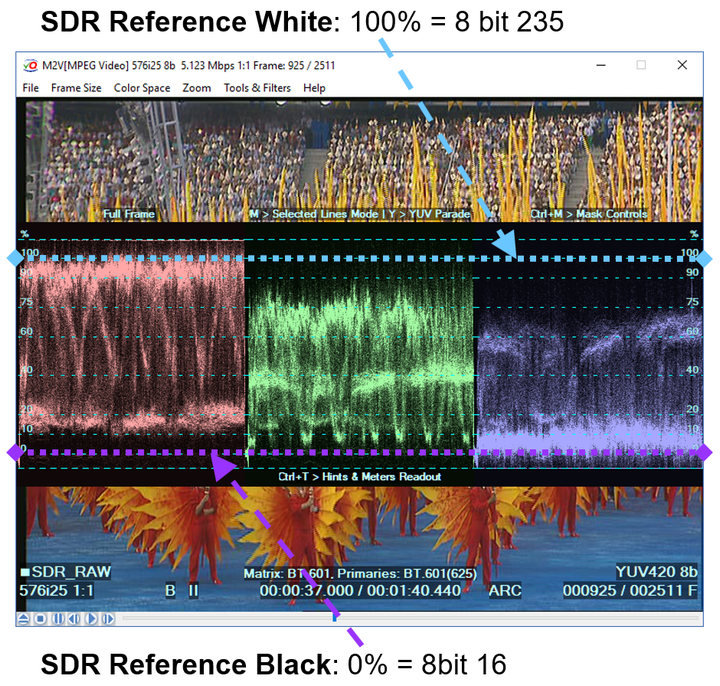Open the Tools & Filters menu
Viewport: 720px width, 686px height.
click(258, 88)
